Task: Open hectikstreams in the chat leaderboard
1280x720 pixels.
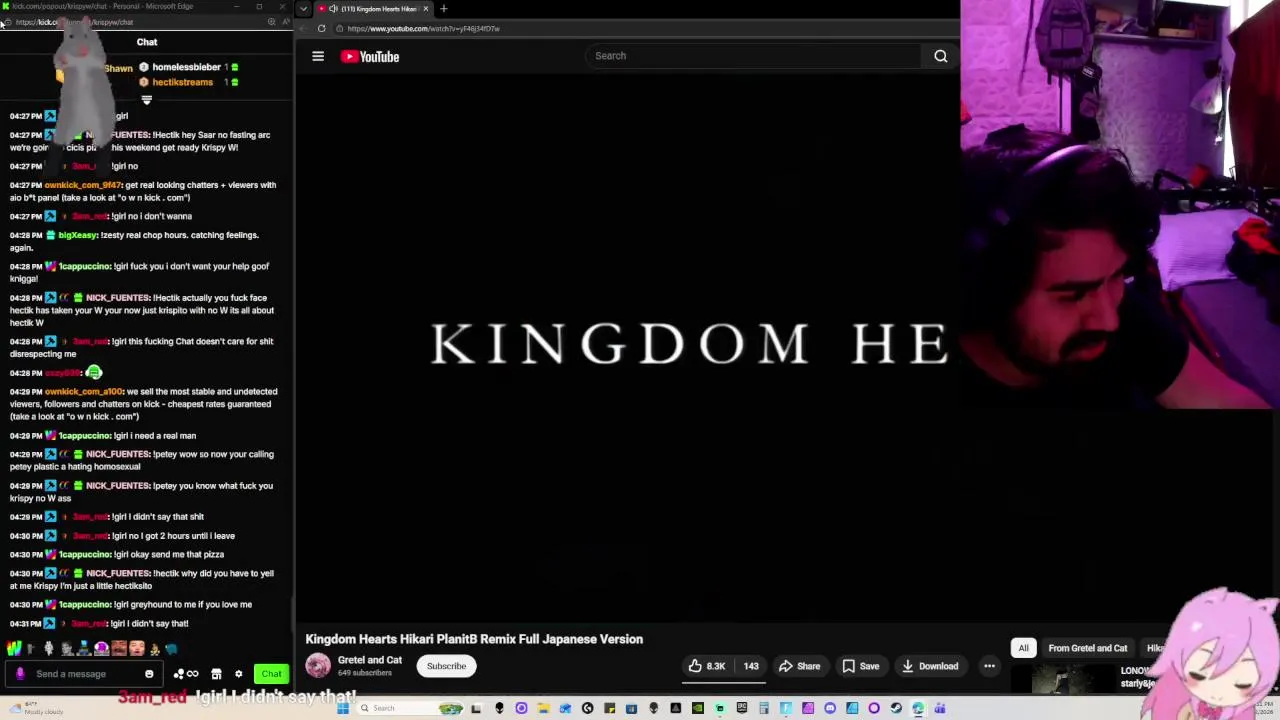Action: (x=182, y=82)
